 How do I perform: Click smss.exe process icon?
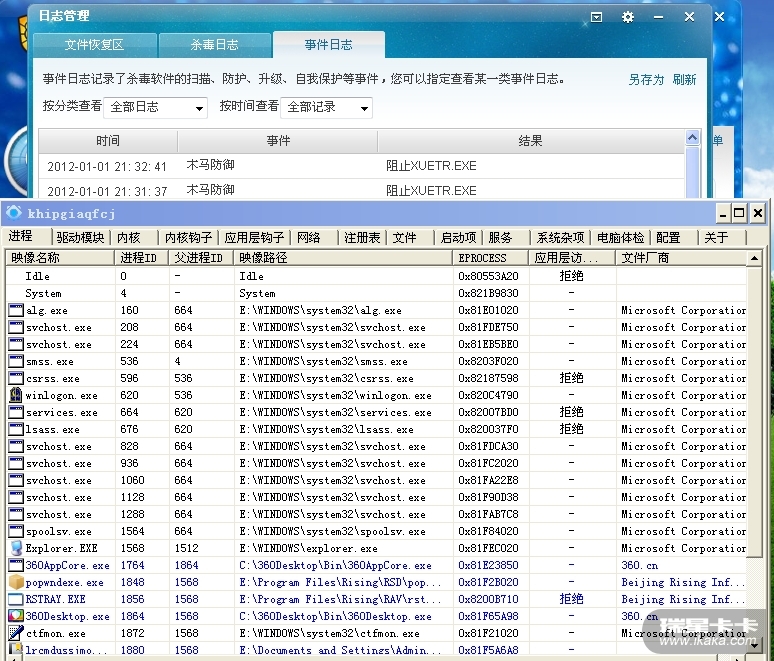(16, 361)
